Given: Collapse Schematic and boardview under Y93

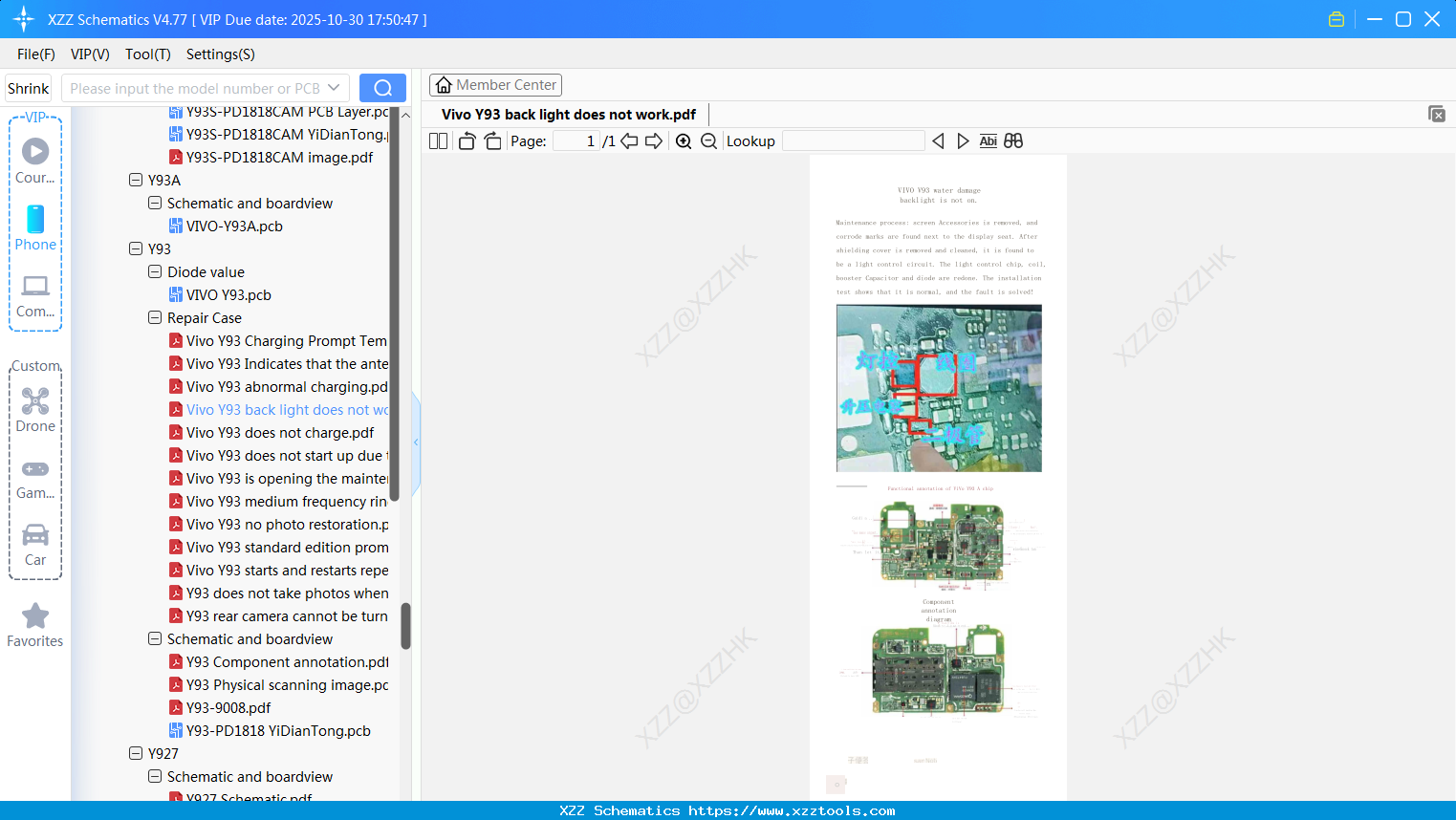Looking at the screenshot, I should tap(155, 638).
